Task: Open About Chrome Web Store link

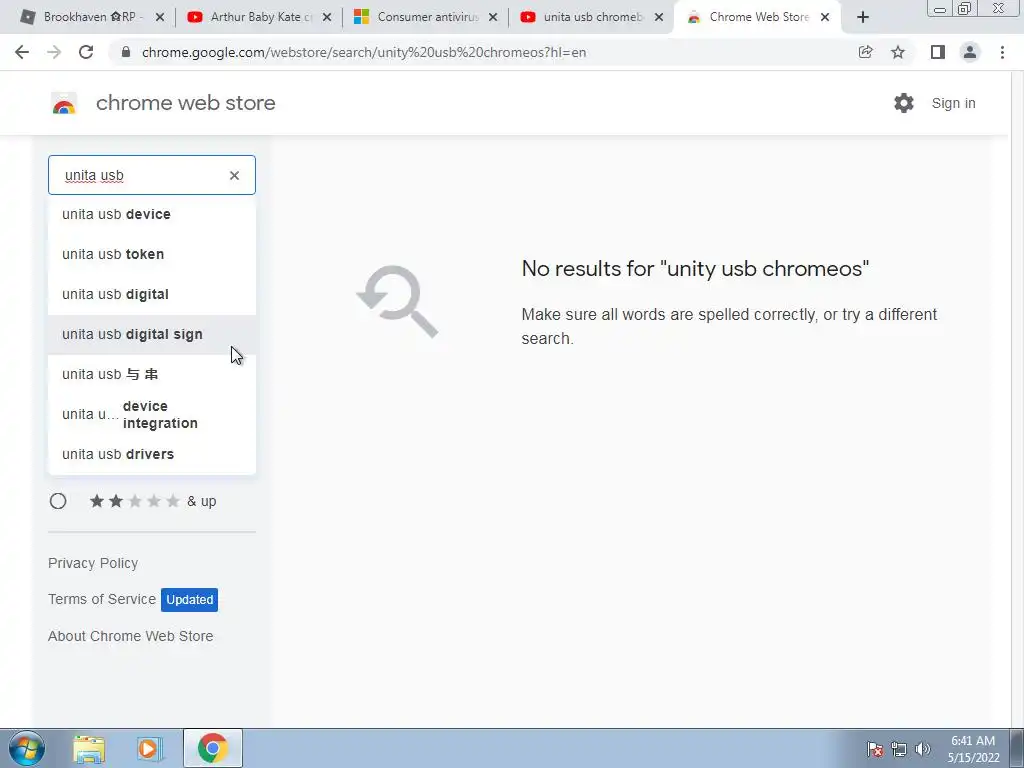Action: tap(131, 636)
